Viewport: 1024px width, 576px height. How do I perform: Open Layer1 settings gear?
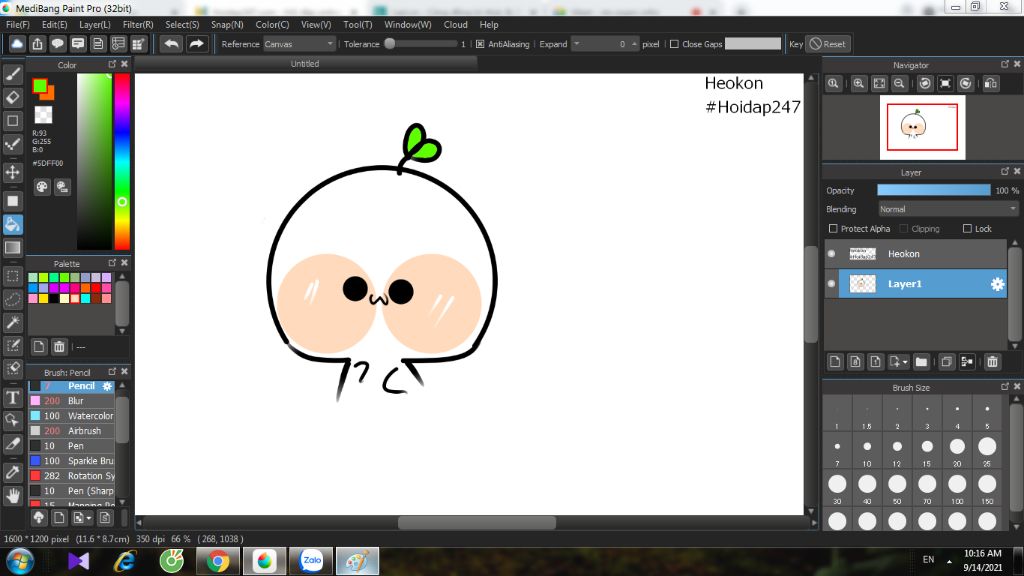click(x=996, y=284)
